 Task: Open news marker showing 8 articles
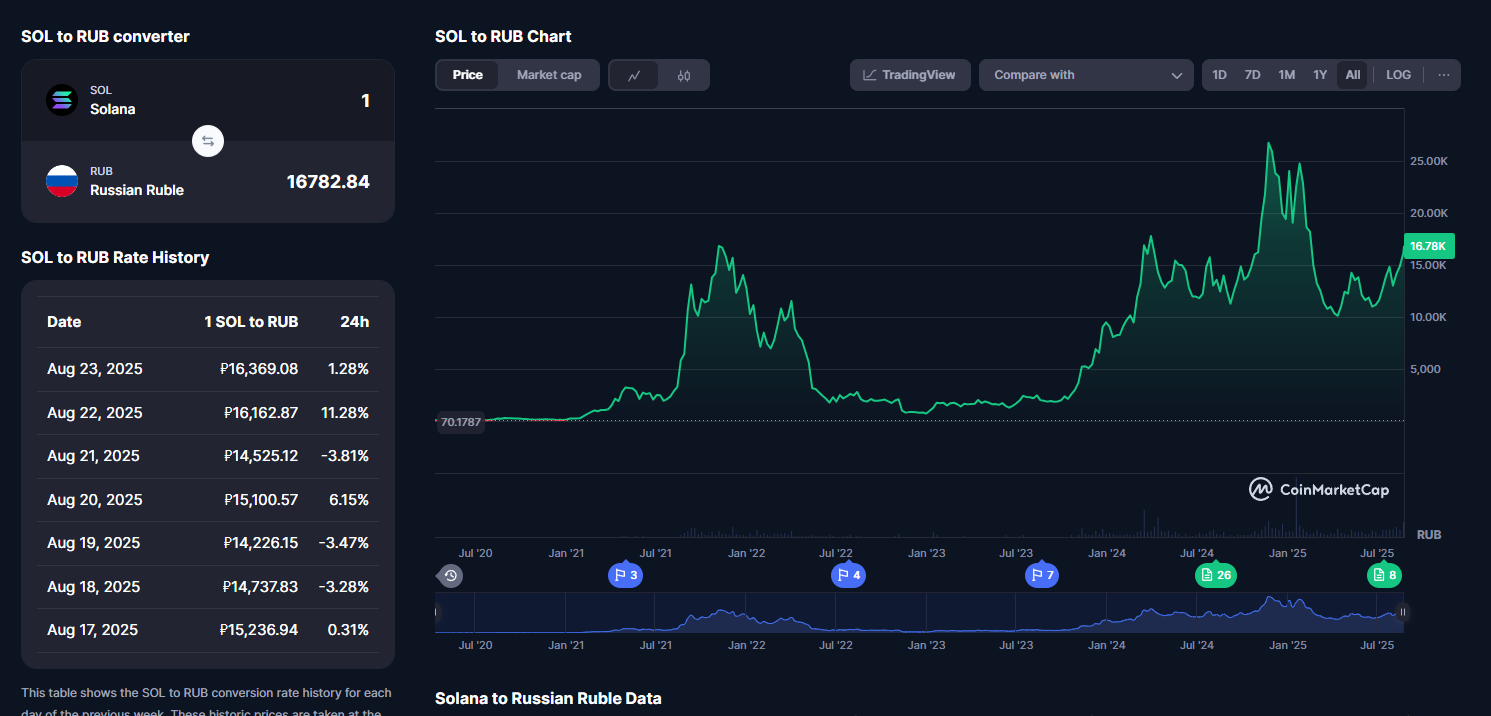(x=1385, y=575)
